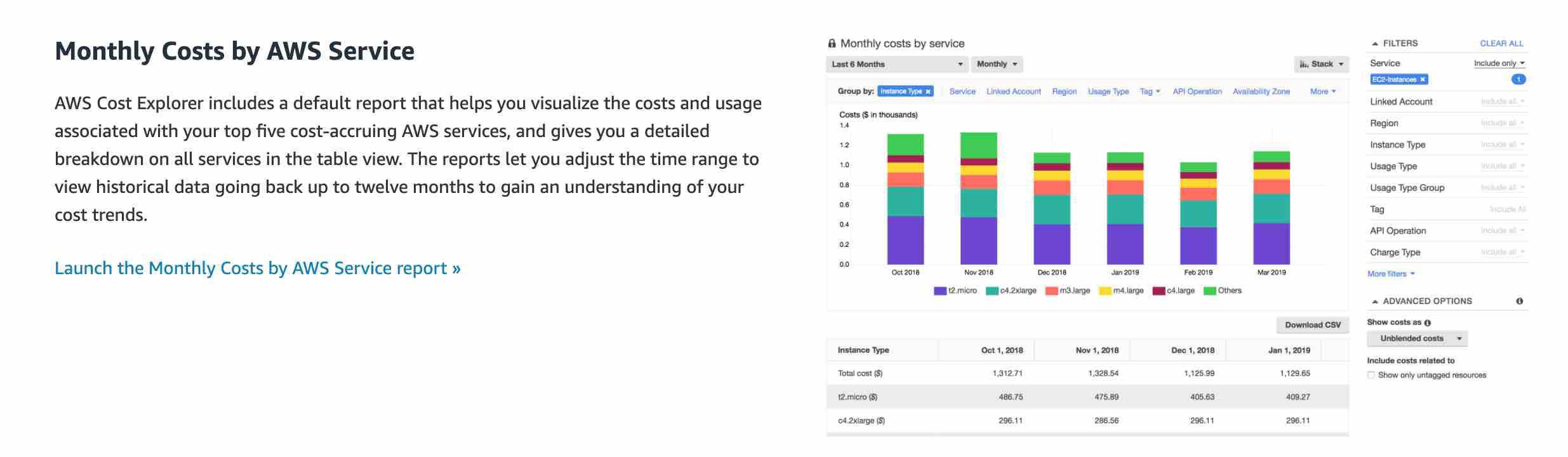The image size is (1568, 457).
Task: Remove the EC2-Instances service filter chip
Action: pos(1423,79)
